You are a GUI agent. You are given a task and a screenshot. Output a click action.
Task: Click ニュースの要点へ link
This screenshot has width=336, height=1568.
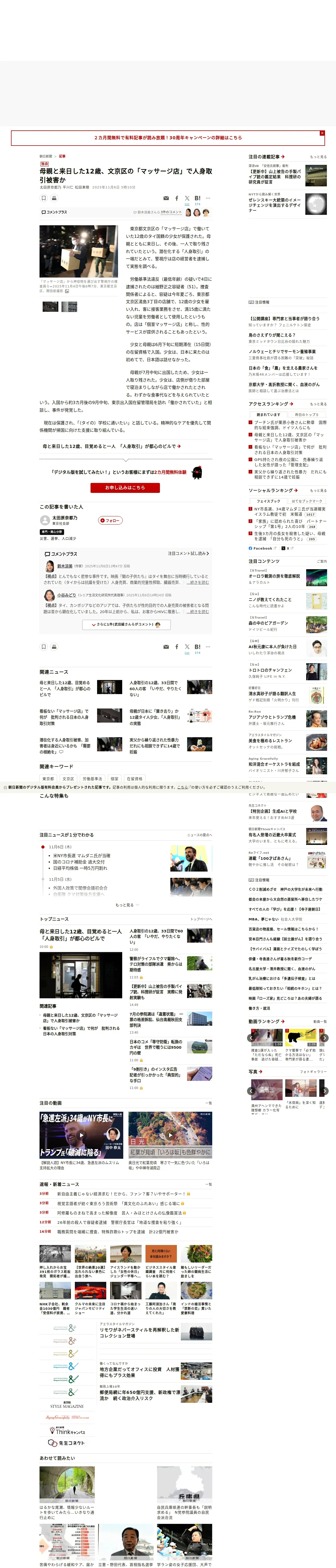click(199, 835)
